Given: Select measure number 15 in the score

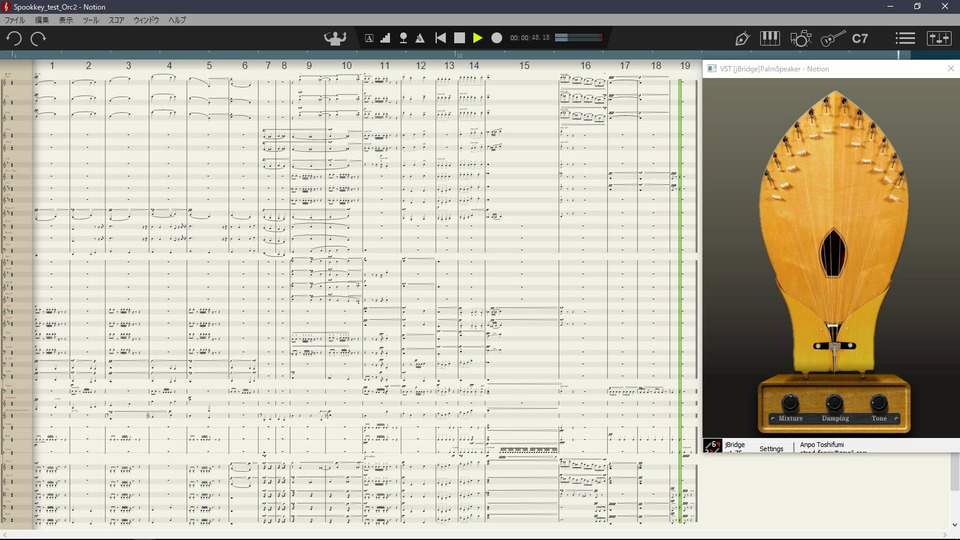Looking at the screenshot, I should pos(525,66).
